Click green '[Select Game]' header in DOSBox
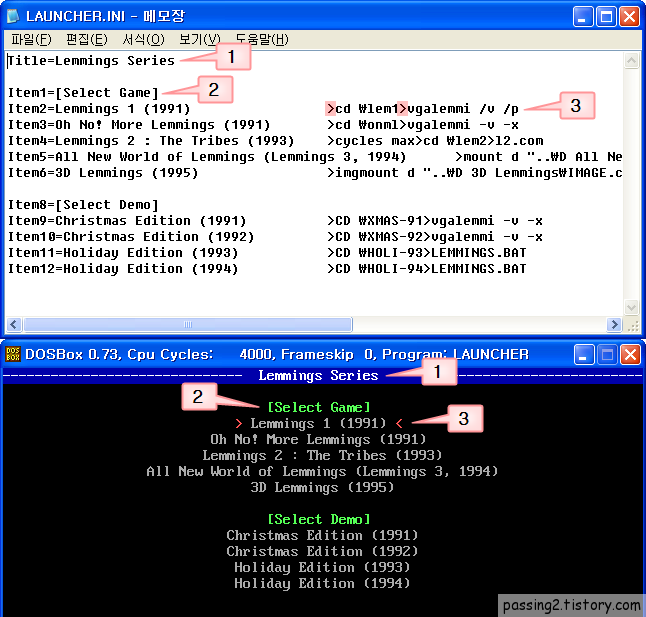This screenshot has height=617, width=646. [319, 407]
